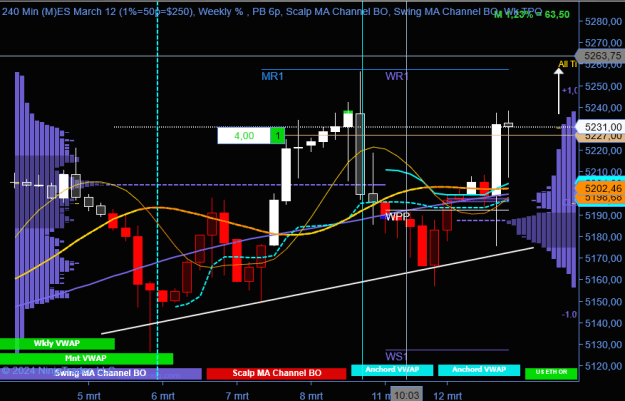The width and height of the screenshot is (625, 401).
Task: Click the 5250,00 price axis label
Action: click(x=603, y=86)
